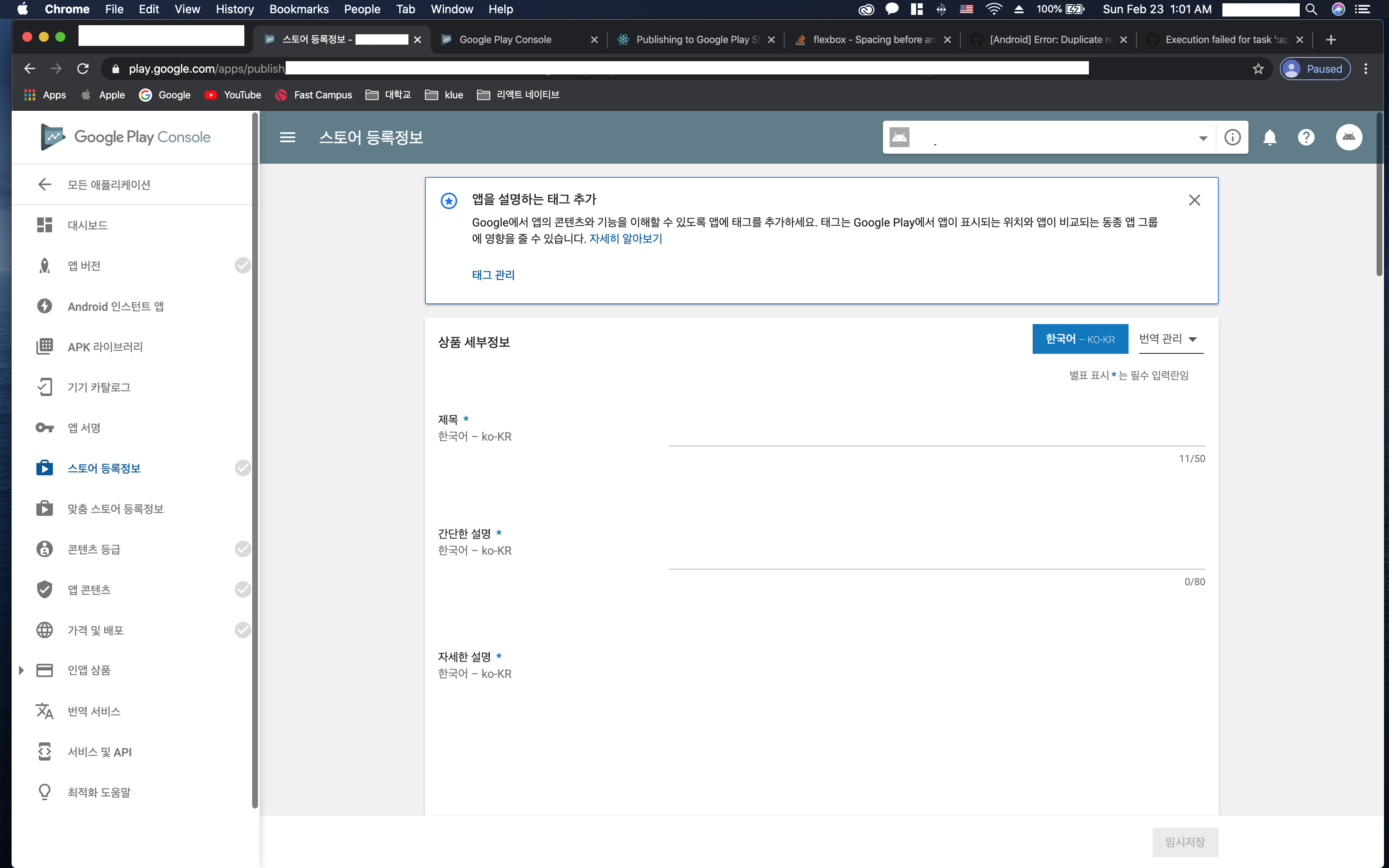Open the help question mark icon
The height and width of the screenshot is (868, 1389).
[x=1306, y=137]
